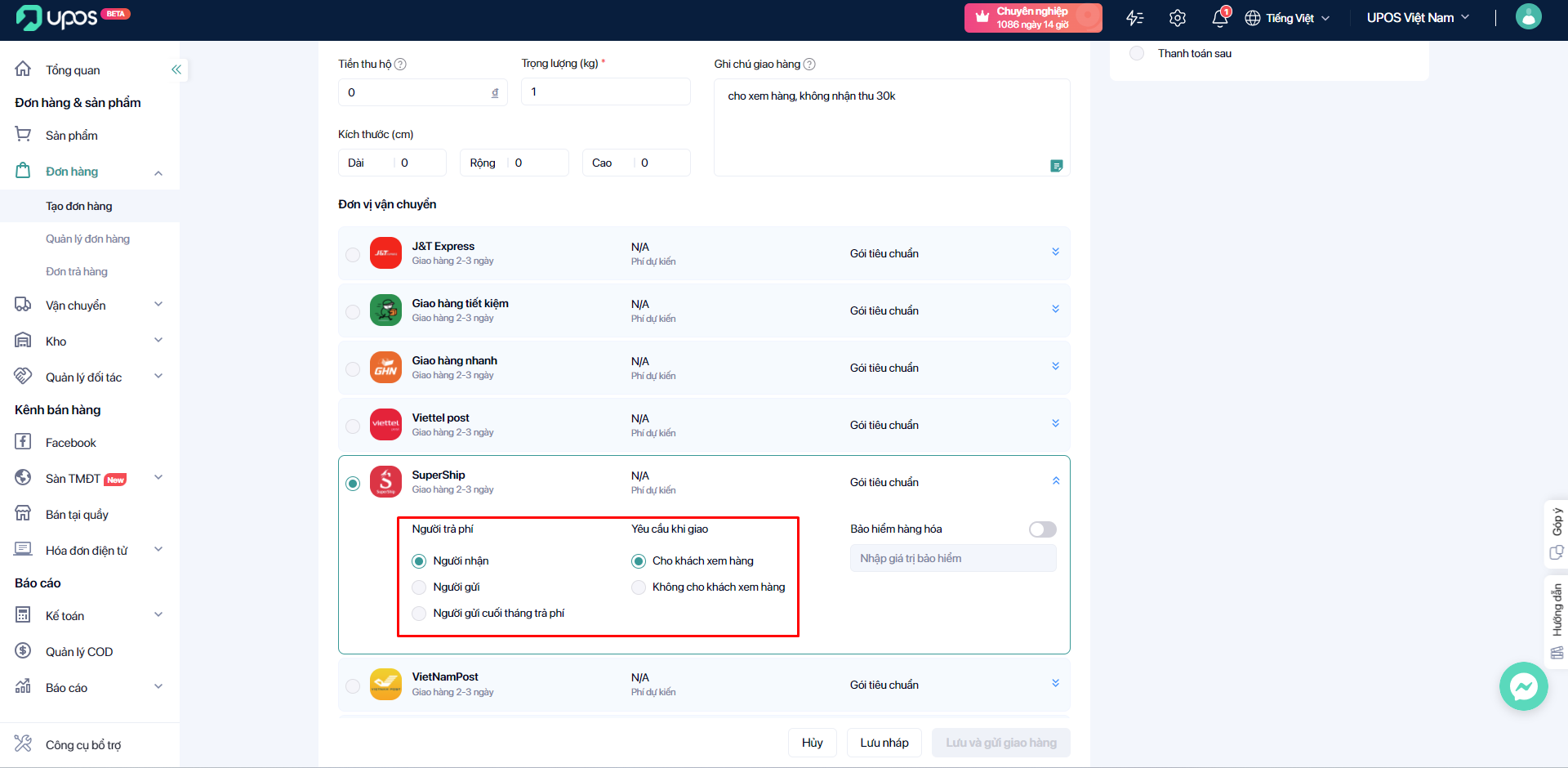Viewport: 1568px width, 768px height.
Task: Go to Facebook sales channel
Action: [71, 443]
